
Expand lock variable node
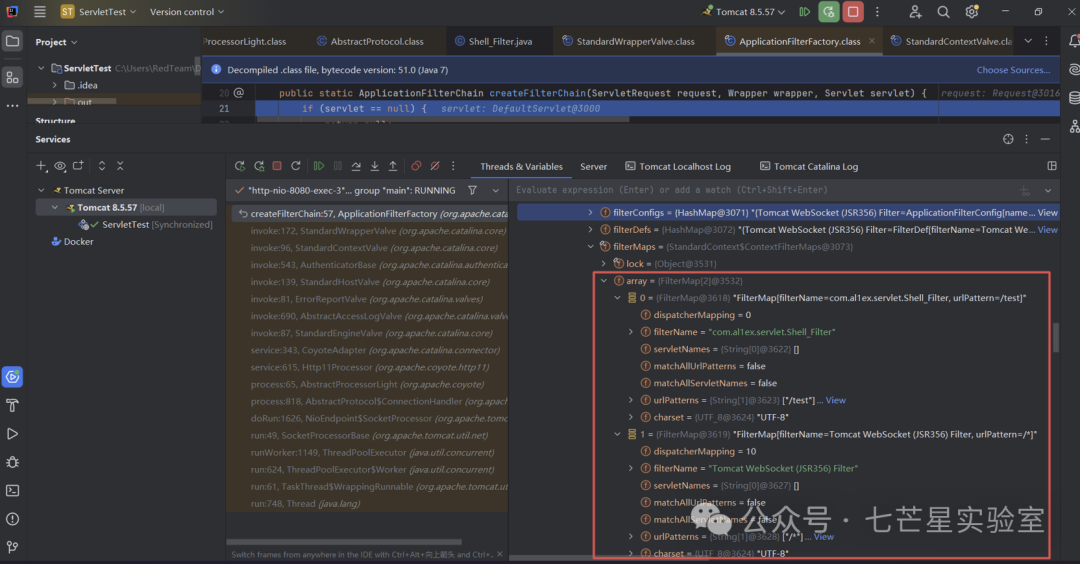coord(604,264)
